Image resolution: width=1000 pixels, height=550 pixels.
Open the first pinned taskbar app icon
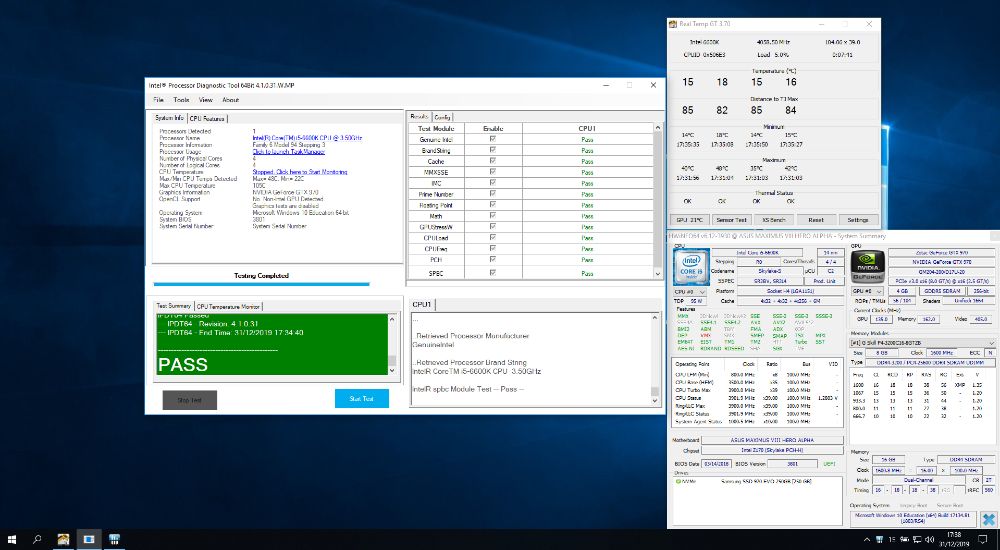(x=63, y=539)
